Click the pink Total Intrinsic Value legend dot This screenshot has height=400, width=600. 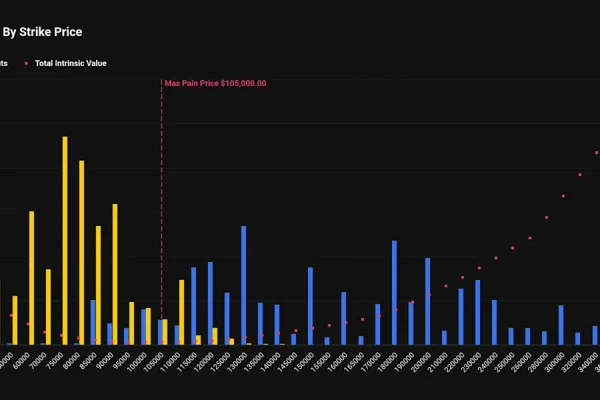coord(26,63)
